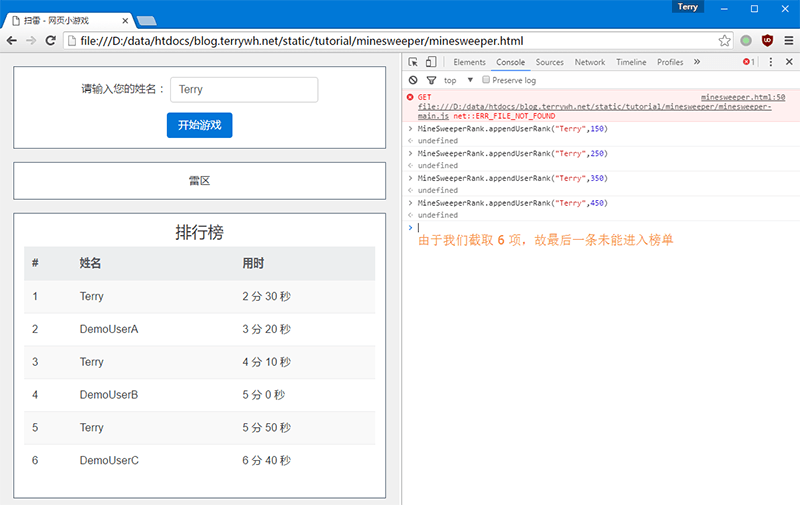
Task: Activate the DevTools inspect element picker
Action: tap(413, 62)
